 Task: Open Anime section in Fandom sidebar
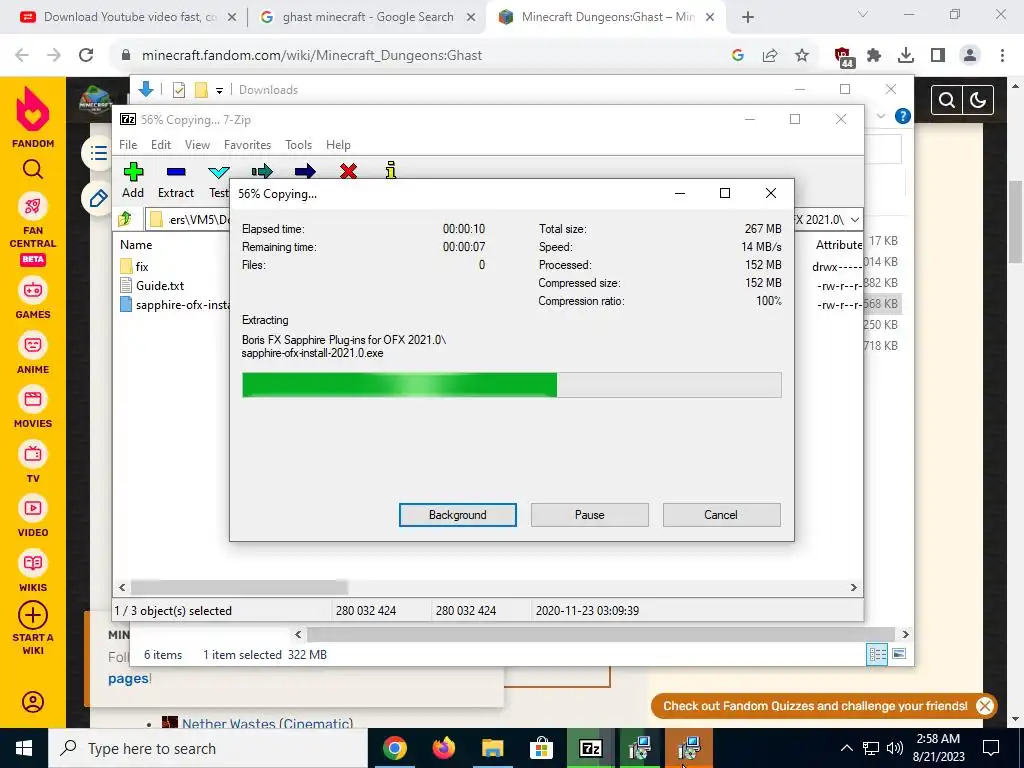[33, 353]
